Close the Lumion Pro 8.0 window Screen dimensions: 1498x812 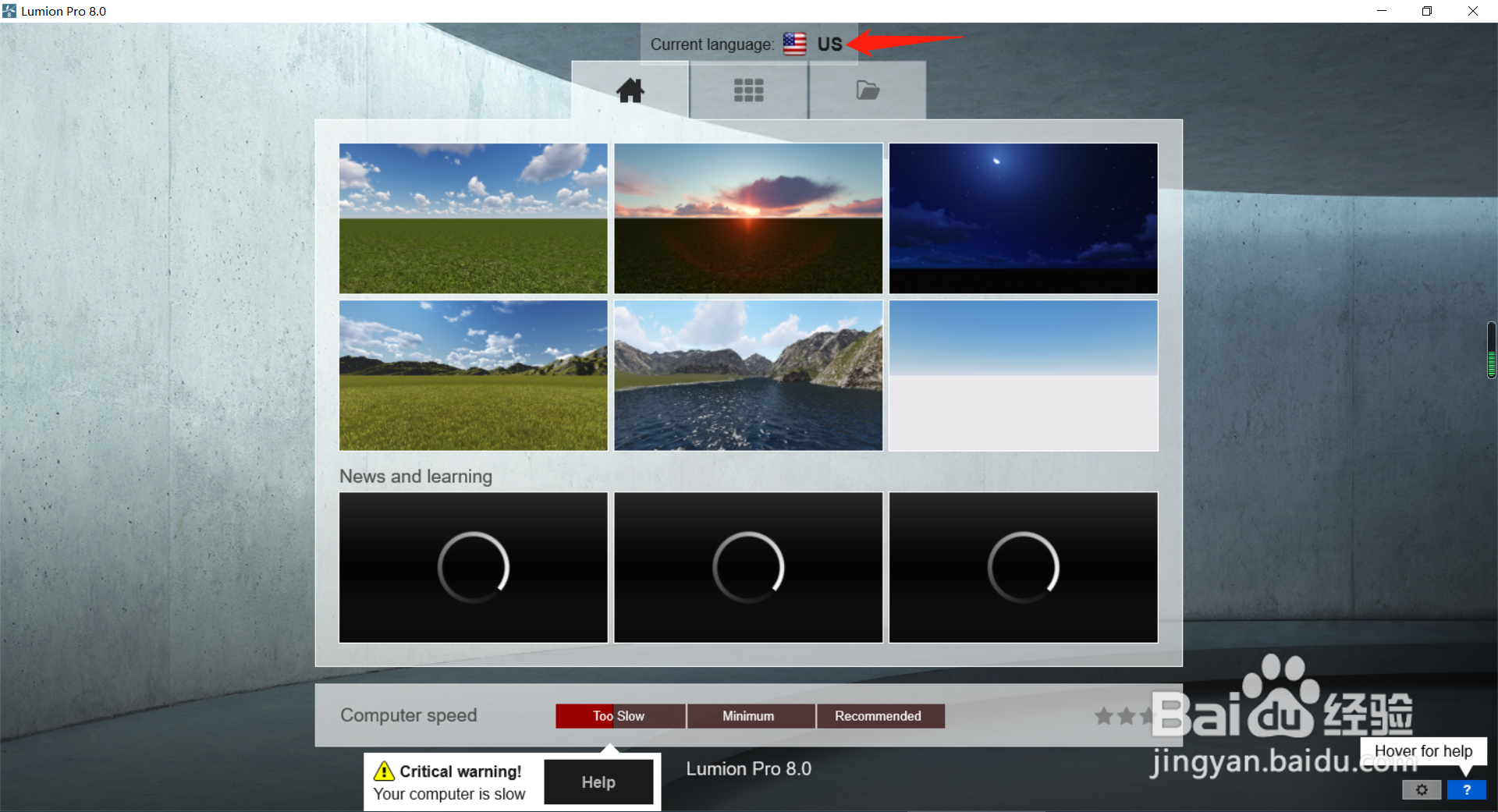tap(1473, 11)
